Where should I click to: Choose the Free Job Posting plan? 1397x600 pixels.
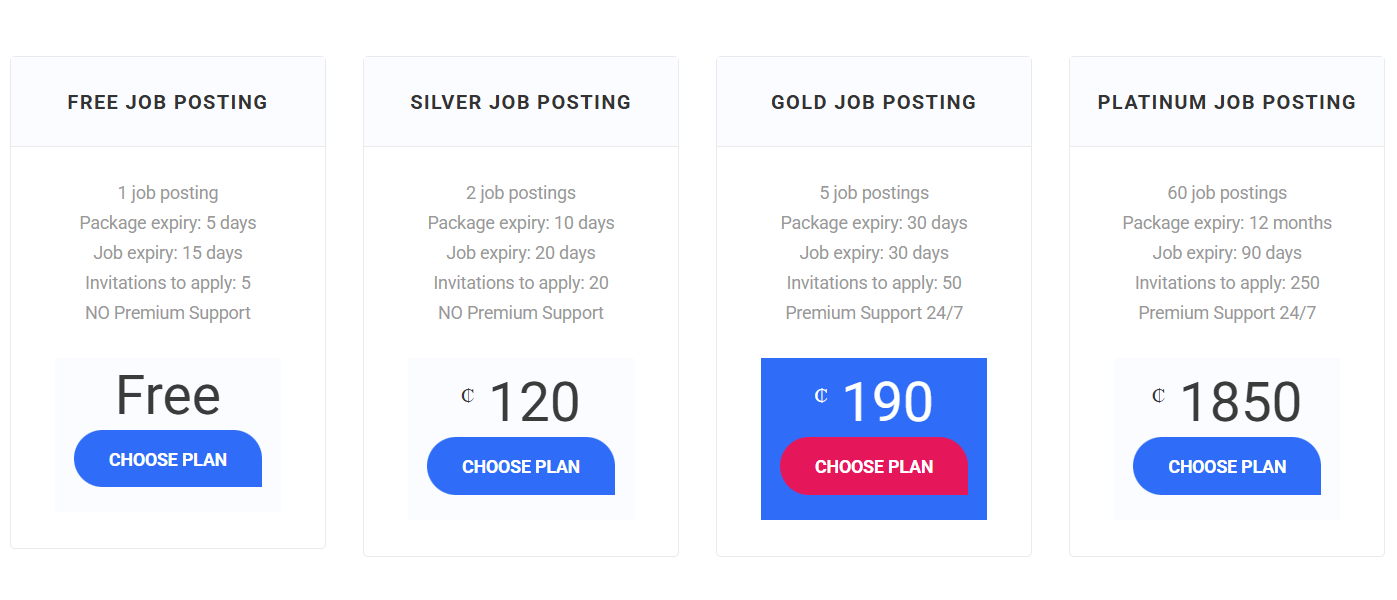(x=167, y=458)
